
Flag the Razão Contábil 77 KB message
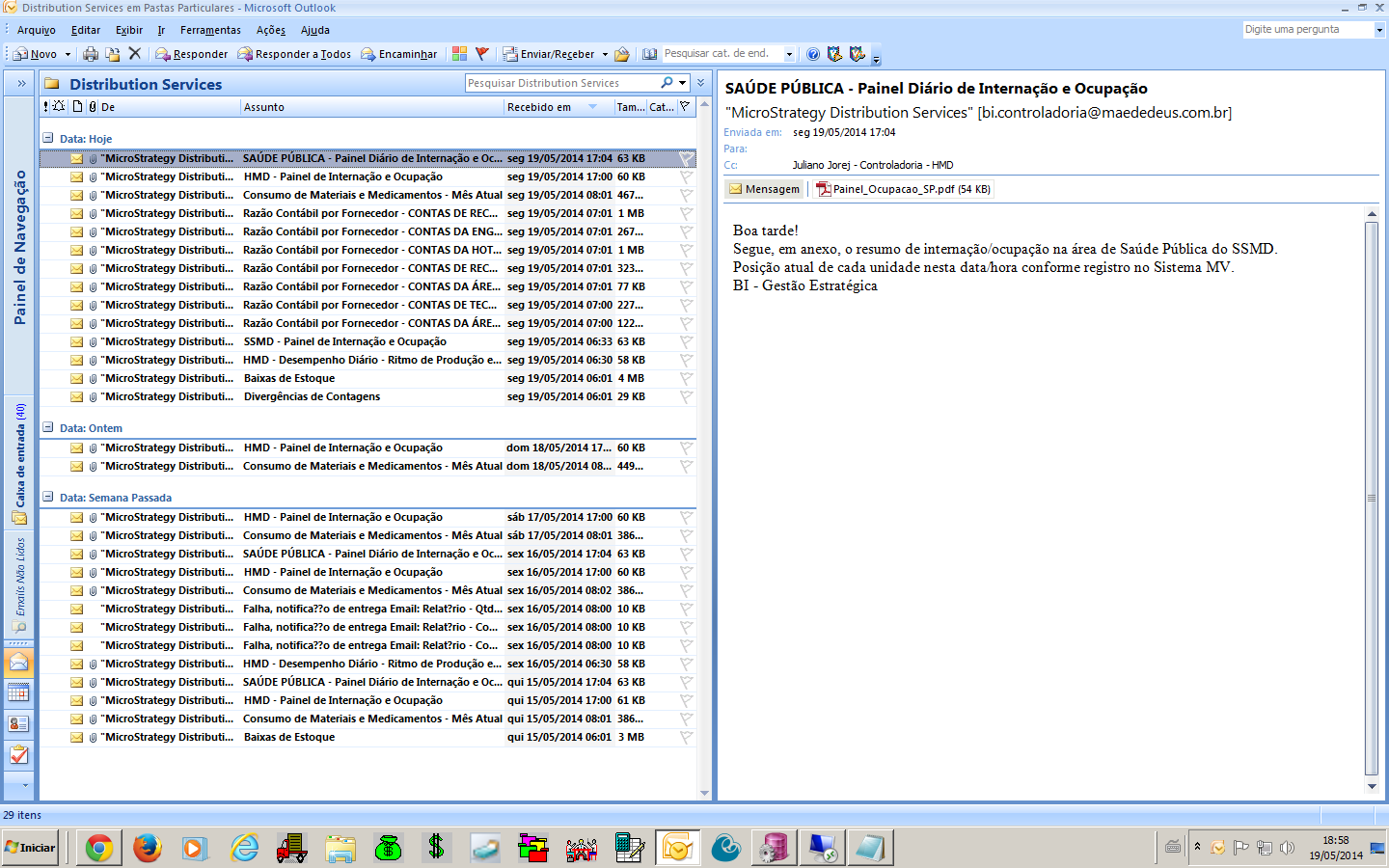(686, 286)
